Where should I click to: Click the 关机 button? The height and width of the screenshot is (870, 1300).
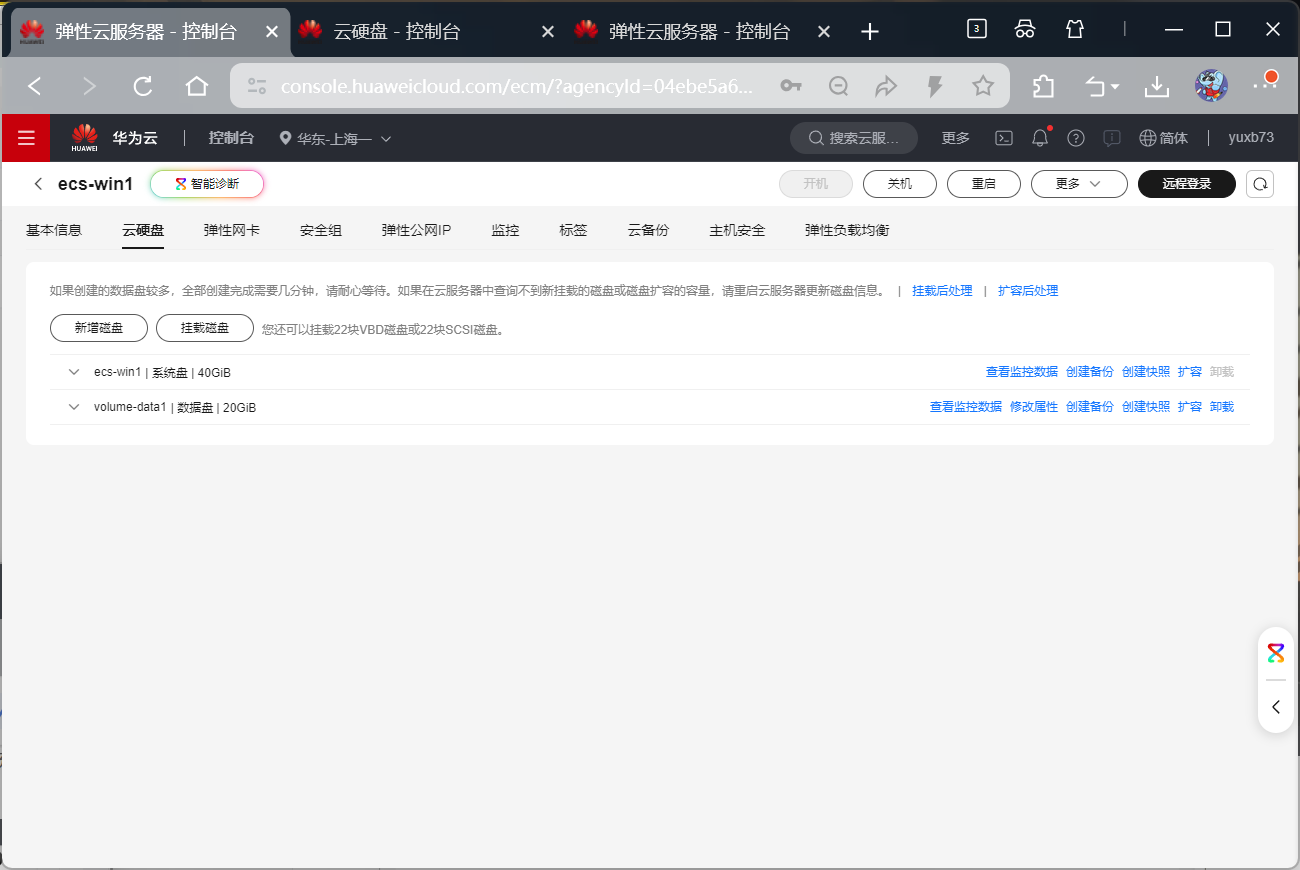(x=900, y=184)
